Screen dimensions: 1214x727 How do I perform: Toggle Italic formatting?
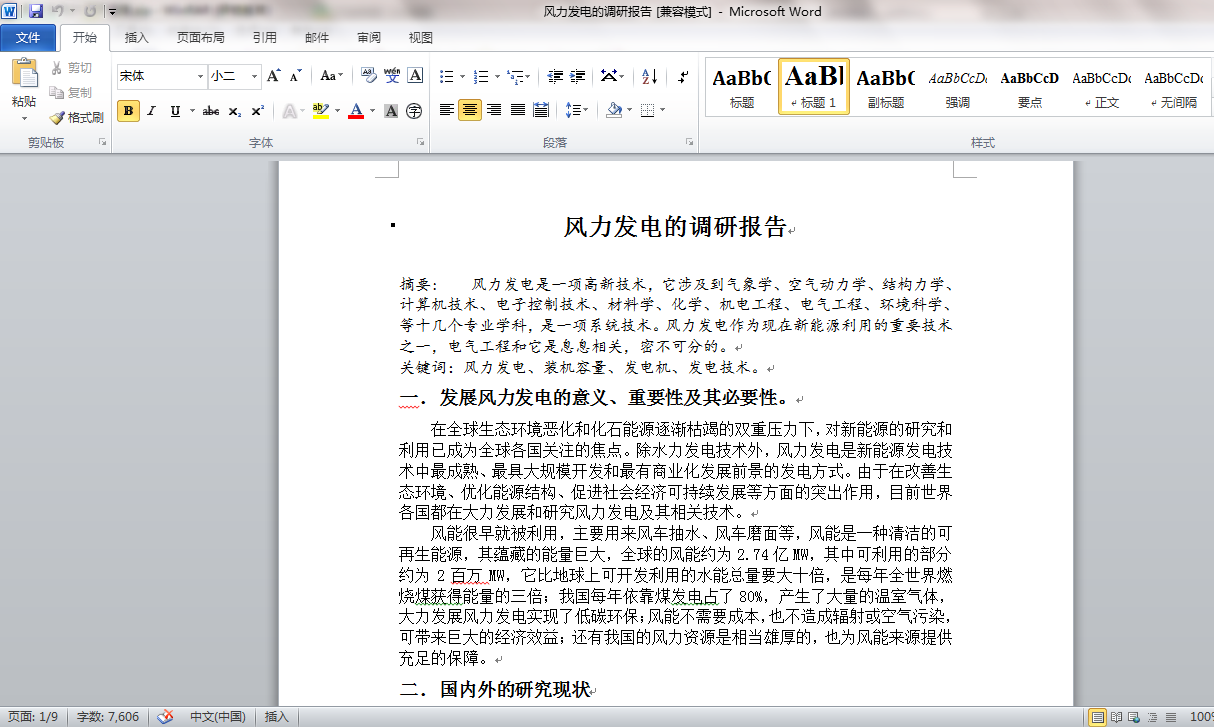pyautogui.click(x=151, y=111)
